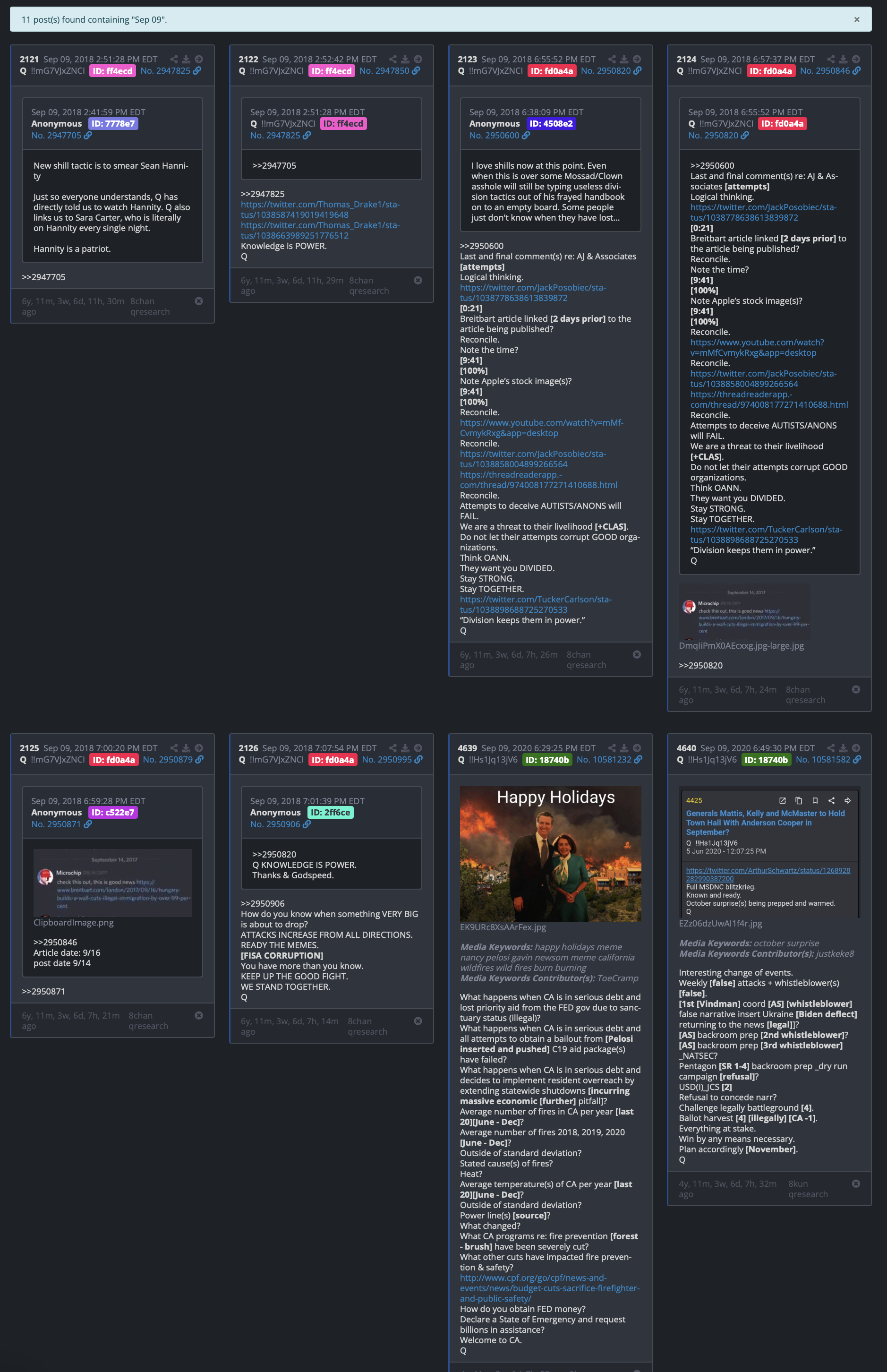The width and height of the screenshot is (887, 1372).
Task: Open post number link No. 2947850
Action: pos(384,71)
